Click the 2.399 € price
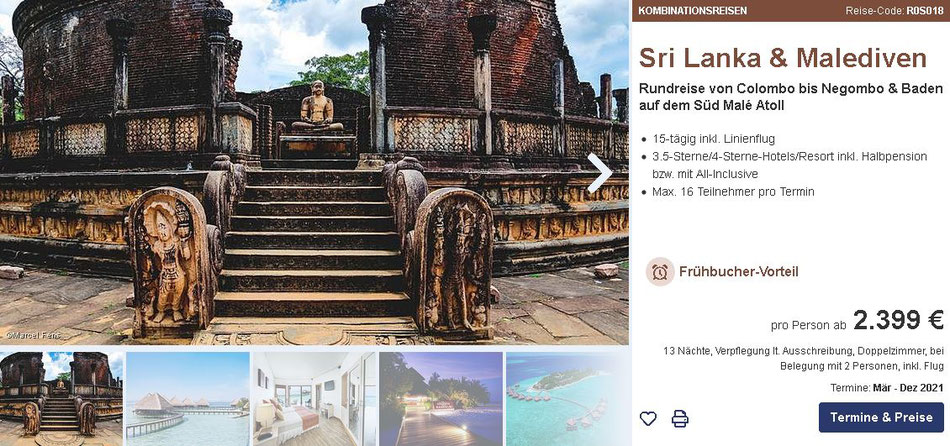950x446 pixels. tap(899, 321)
